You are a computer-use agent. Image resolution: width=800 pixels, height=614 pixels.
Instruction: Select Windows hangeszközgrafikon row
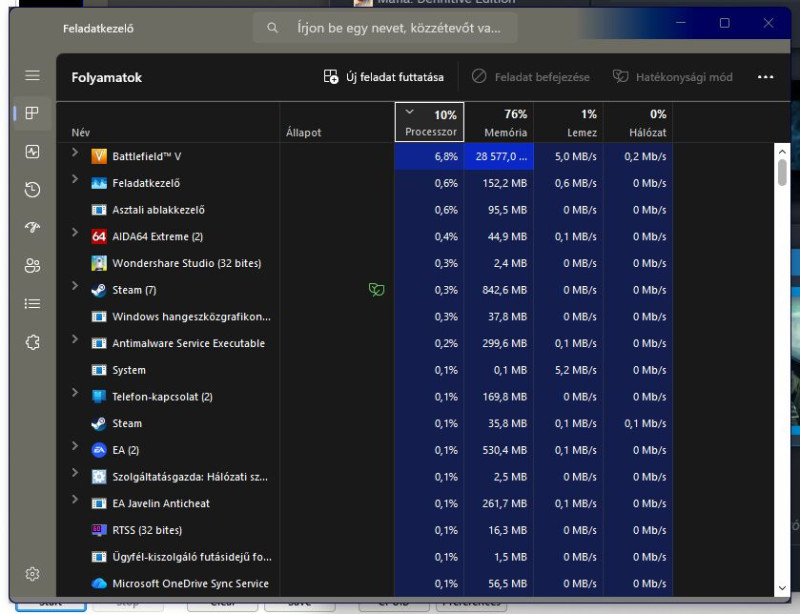tap(364, 316)
